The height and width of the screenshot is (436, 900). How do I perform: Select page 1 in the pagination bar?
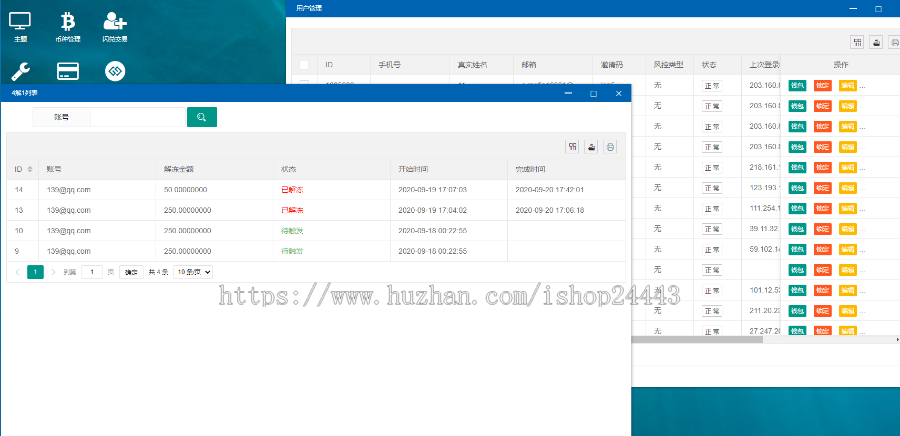point(36,272)
